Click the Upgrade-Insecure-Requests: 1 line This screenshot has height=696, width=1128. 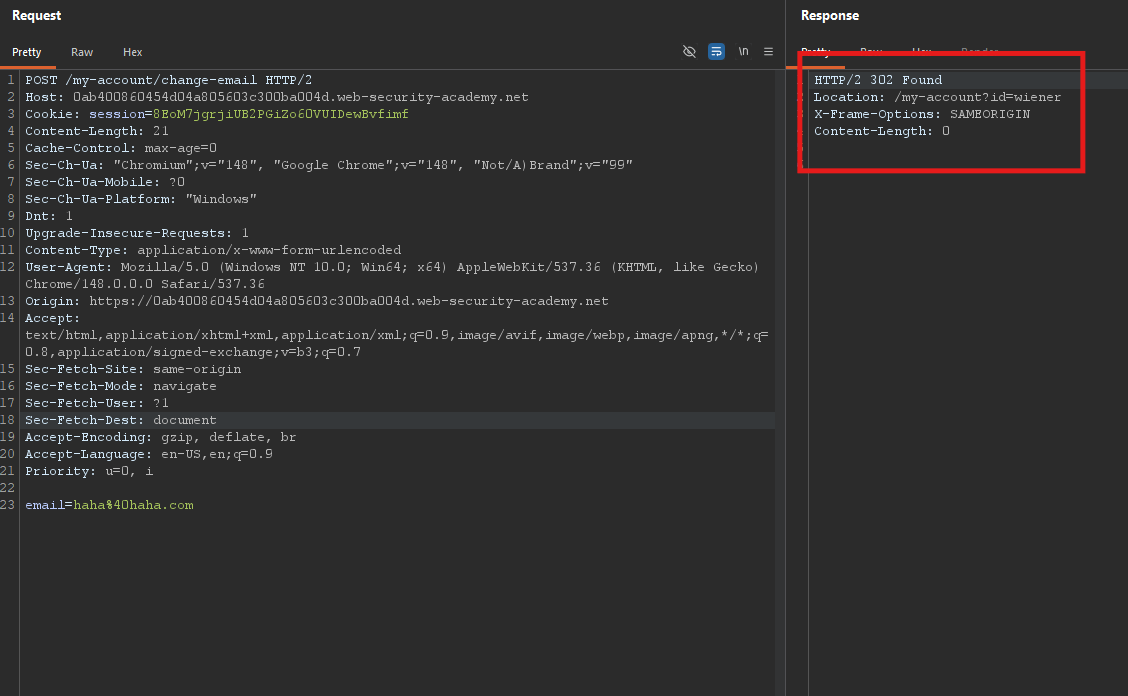tap(137, 233)
